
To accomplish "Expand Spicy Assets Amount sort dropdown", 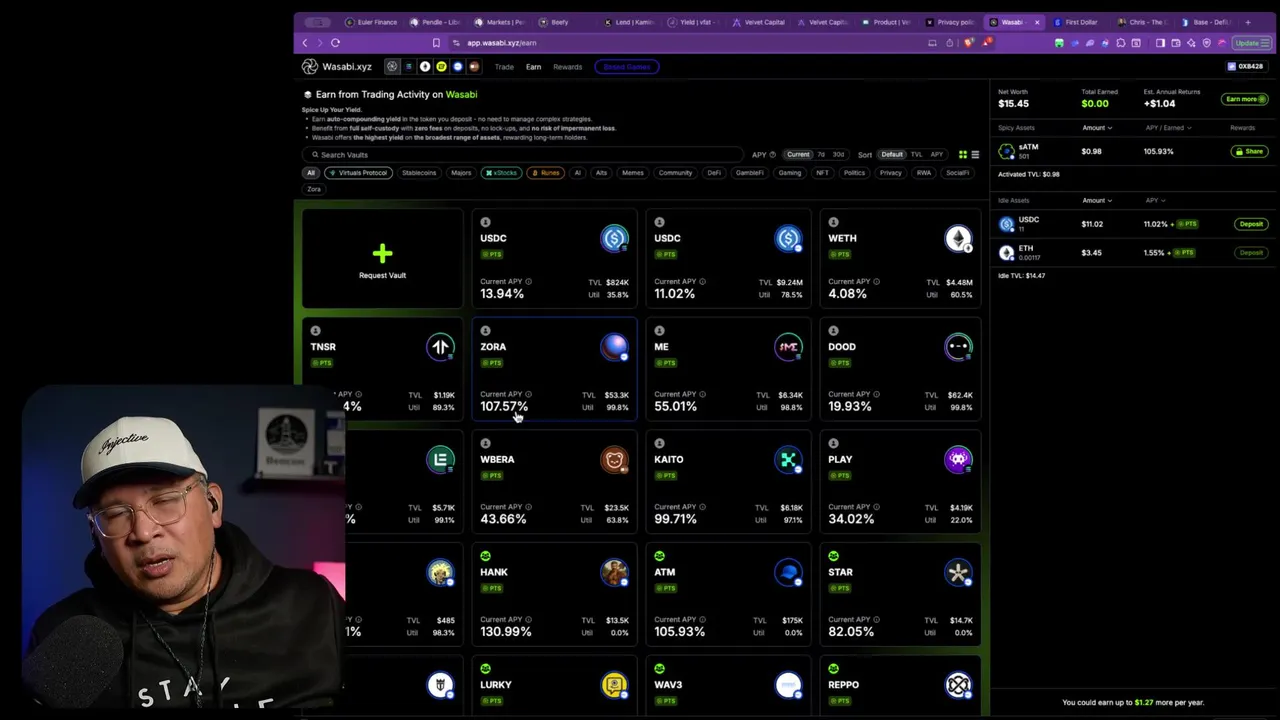I will point(1097,128).
